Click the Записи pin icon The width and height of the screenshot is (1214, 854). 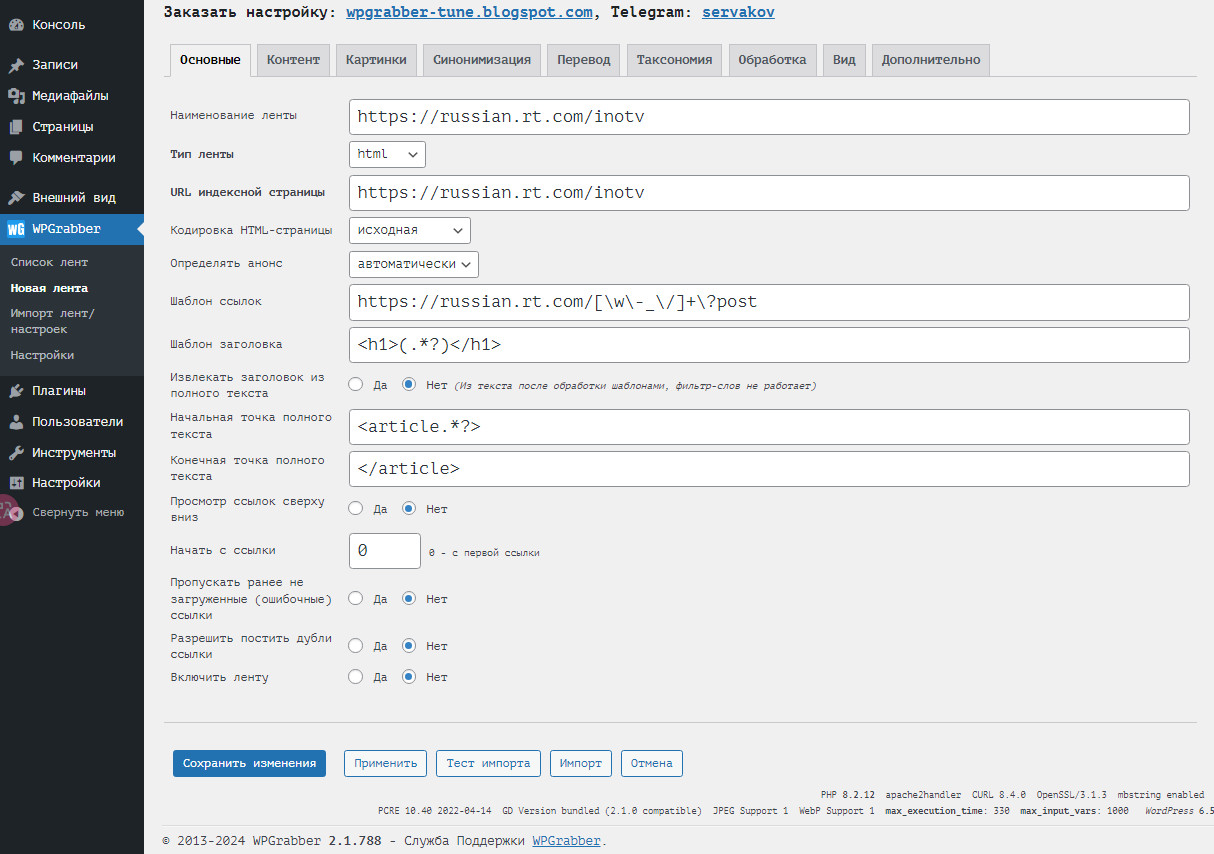[x=16, y=65]
